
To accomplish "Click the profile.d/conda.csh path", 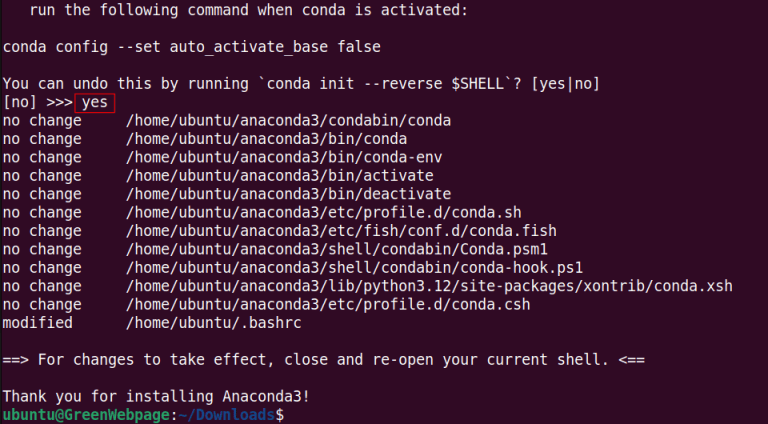I will tap(329, 304).
